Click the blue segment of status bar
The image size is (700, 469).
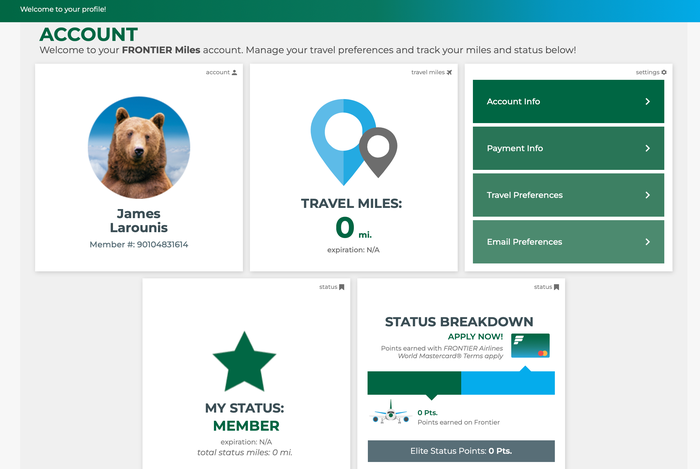pos(508,383)
